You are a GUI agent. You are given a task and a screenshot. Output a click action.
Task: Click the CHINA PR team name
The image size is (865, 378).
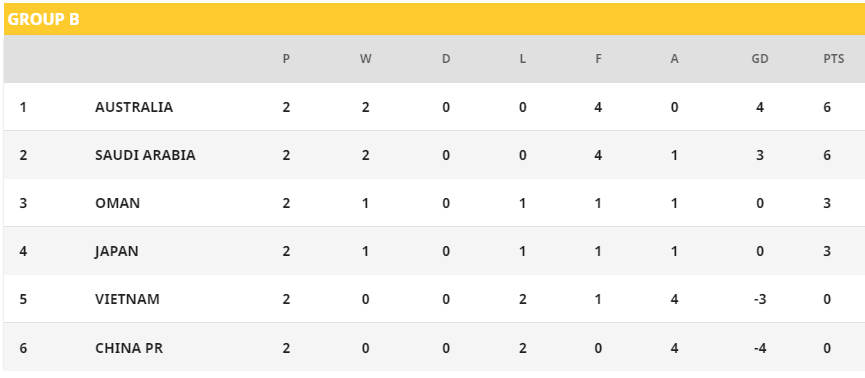point(129,348)
